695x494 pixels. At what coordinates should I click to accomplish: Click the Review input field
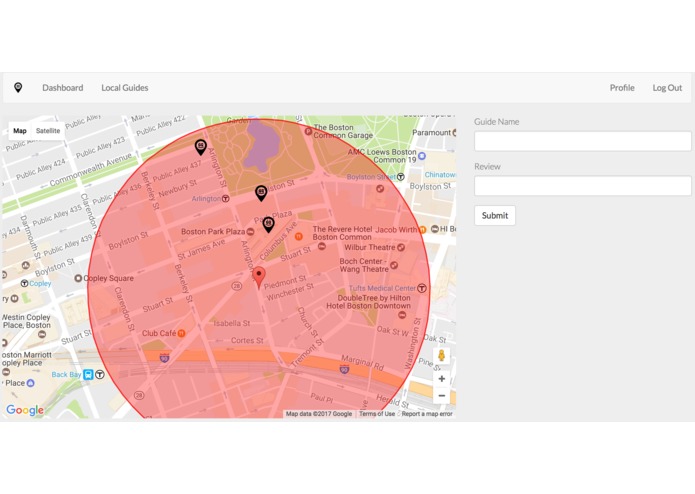[x=582, y=186]
